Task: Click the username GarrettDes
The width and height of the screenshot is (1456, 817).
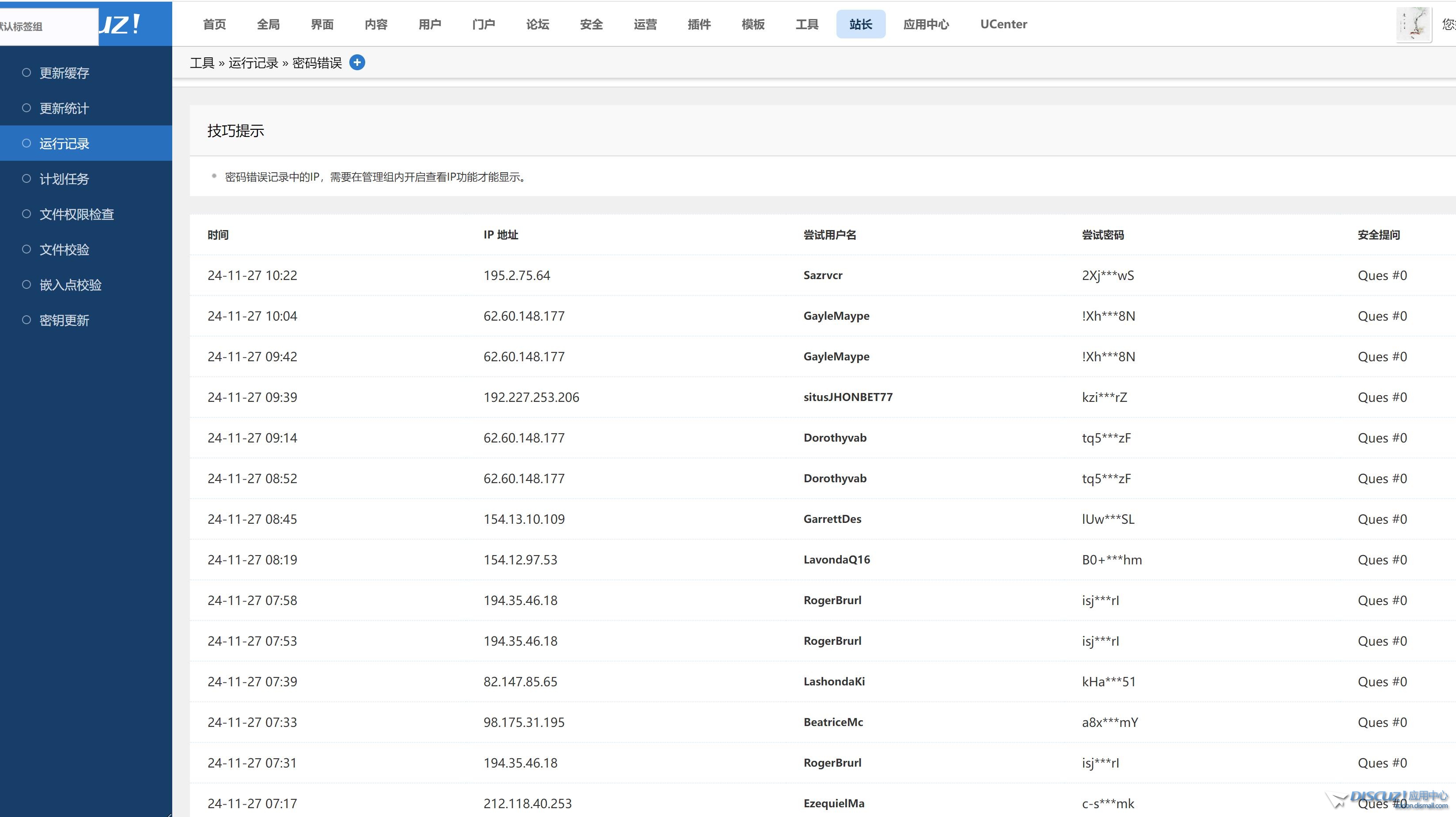Action: pos(832,519)
